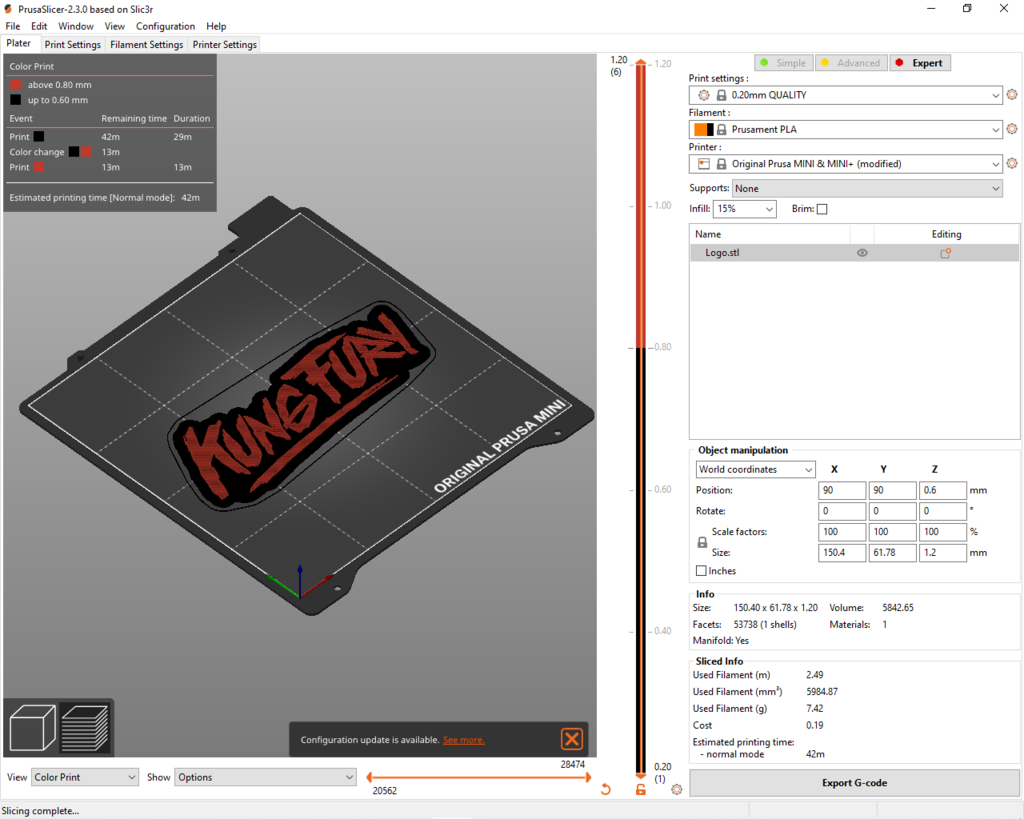Switch to the Printer Settings tab
1024x819 pixels.
coord(225,44)
